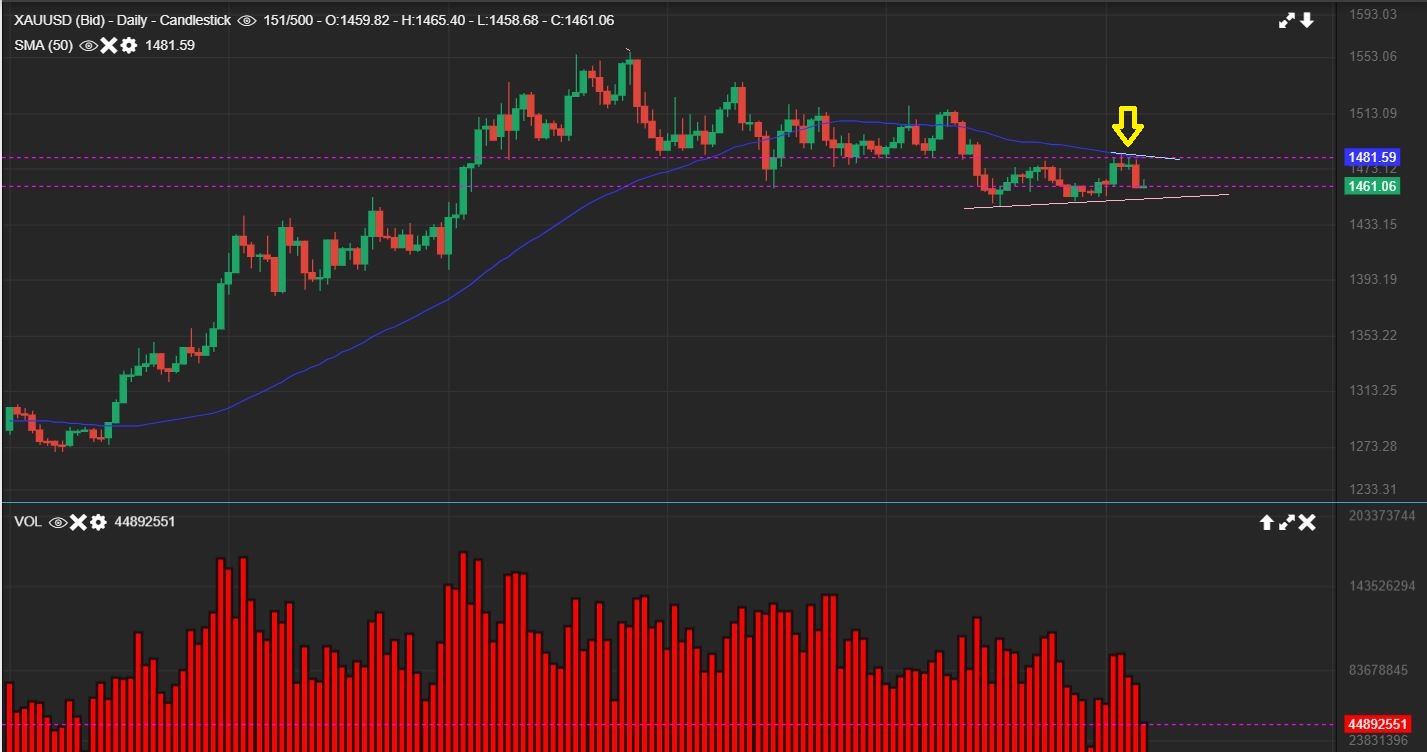Click the 1553.06 price axis label
The width and height of the screenshot is (1427, 752).
[x=1372, y=56]
